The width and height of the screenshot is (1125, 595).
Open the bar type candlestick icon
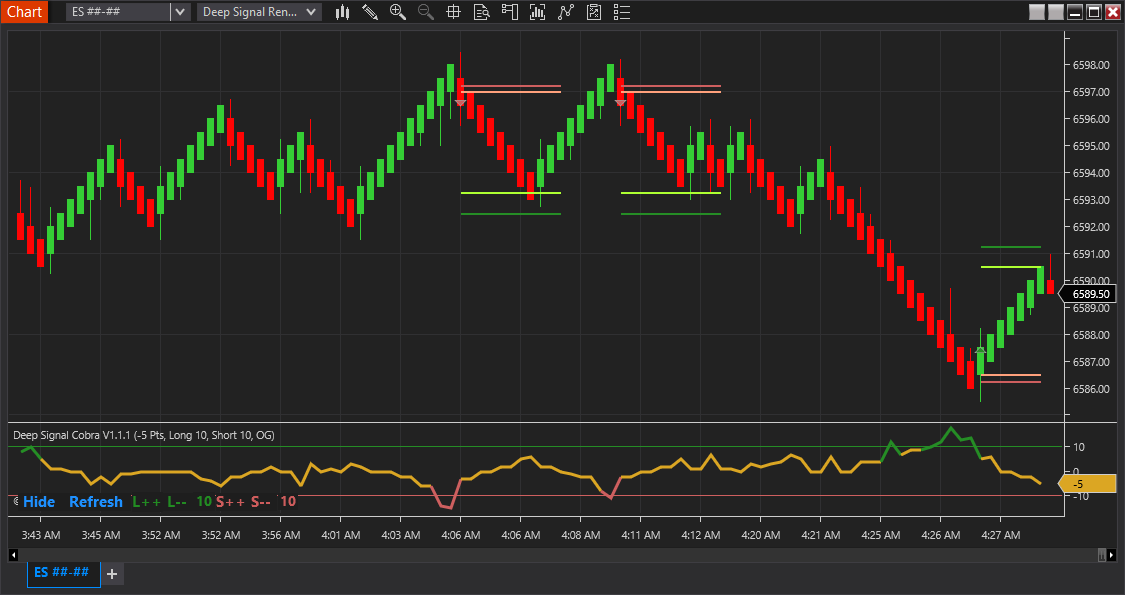(x=343, y=12)
